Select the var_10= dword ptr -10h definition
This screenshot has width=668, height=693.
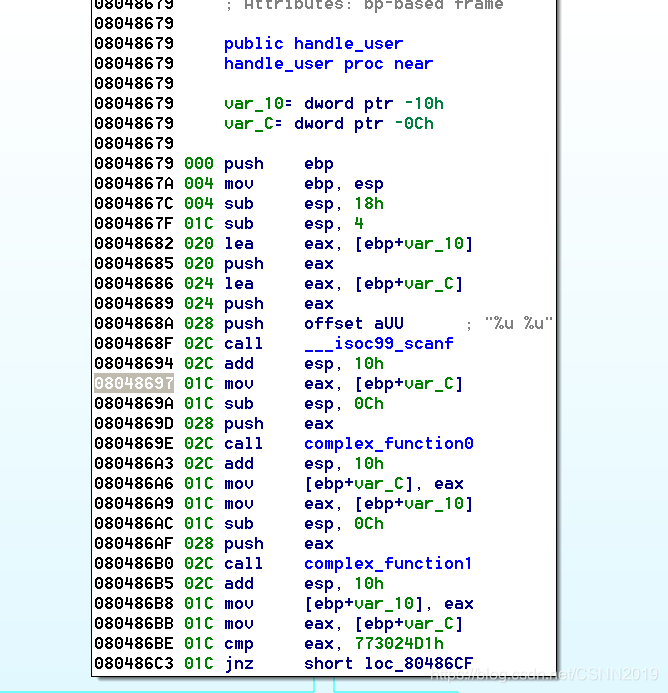click(x=334, y=103)
